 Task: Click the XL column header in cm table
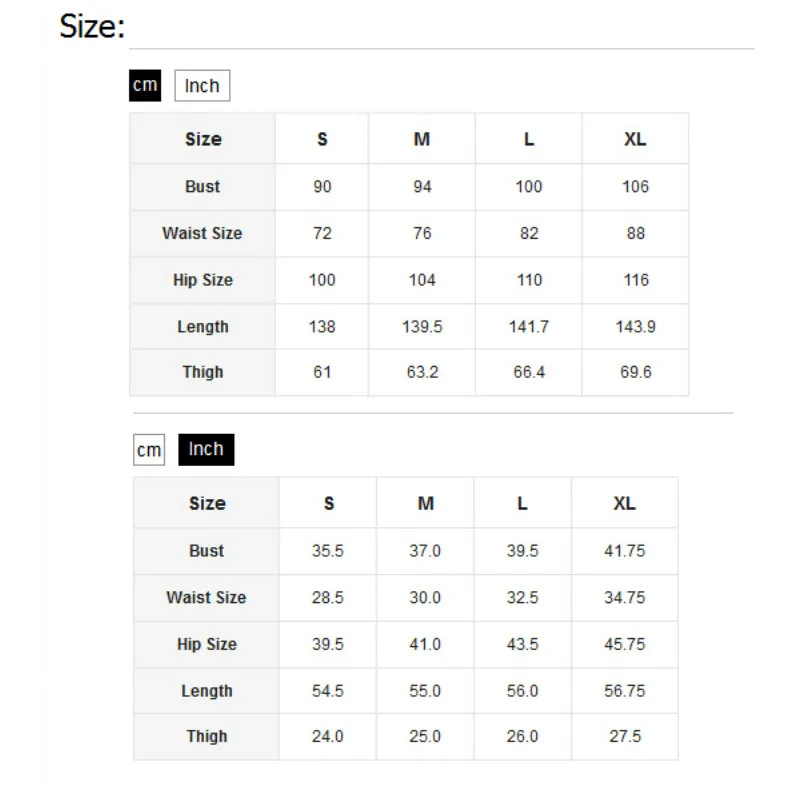[x=635, y=139]
